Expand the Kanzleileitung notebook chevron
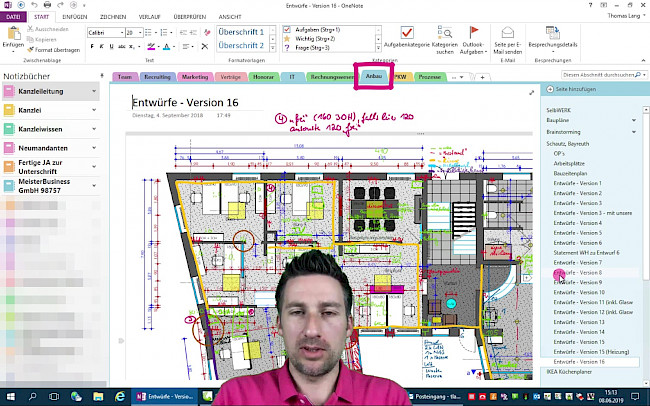Viewport: 650px width, 406px height. (x=94, y=91)
